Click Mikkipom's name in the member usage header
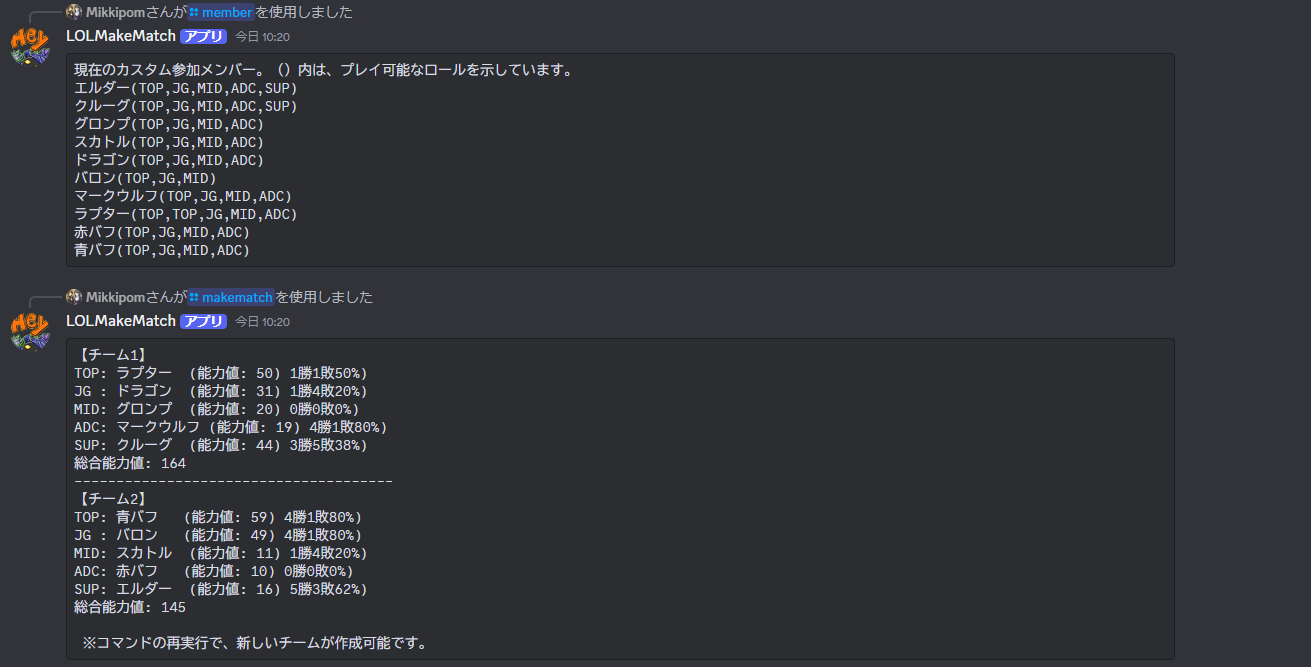Screen dimensions: 1311x667 coord(113,12)
